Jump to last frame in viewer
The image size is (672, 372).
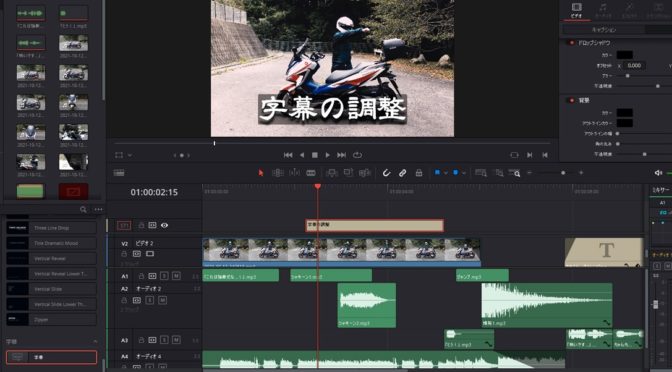pyautogui.click(x=342, y=155)
